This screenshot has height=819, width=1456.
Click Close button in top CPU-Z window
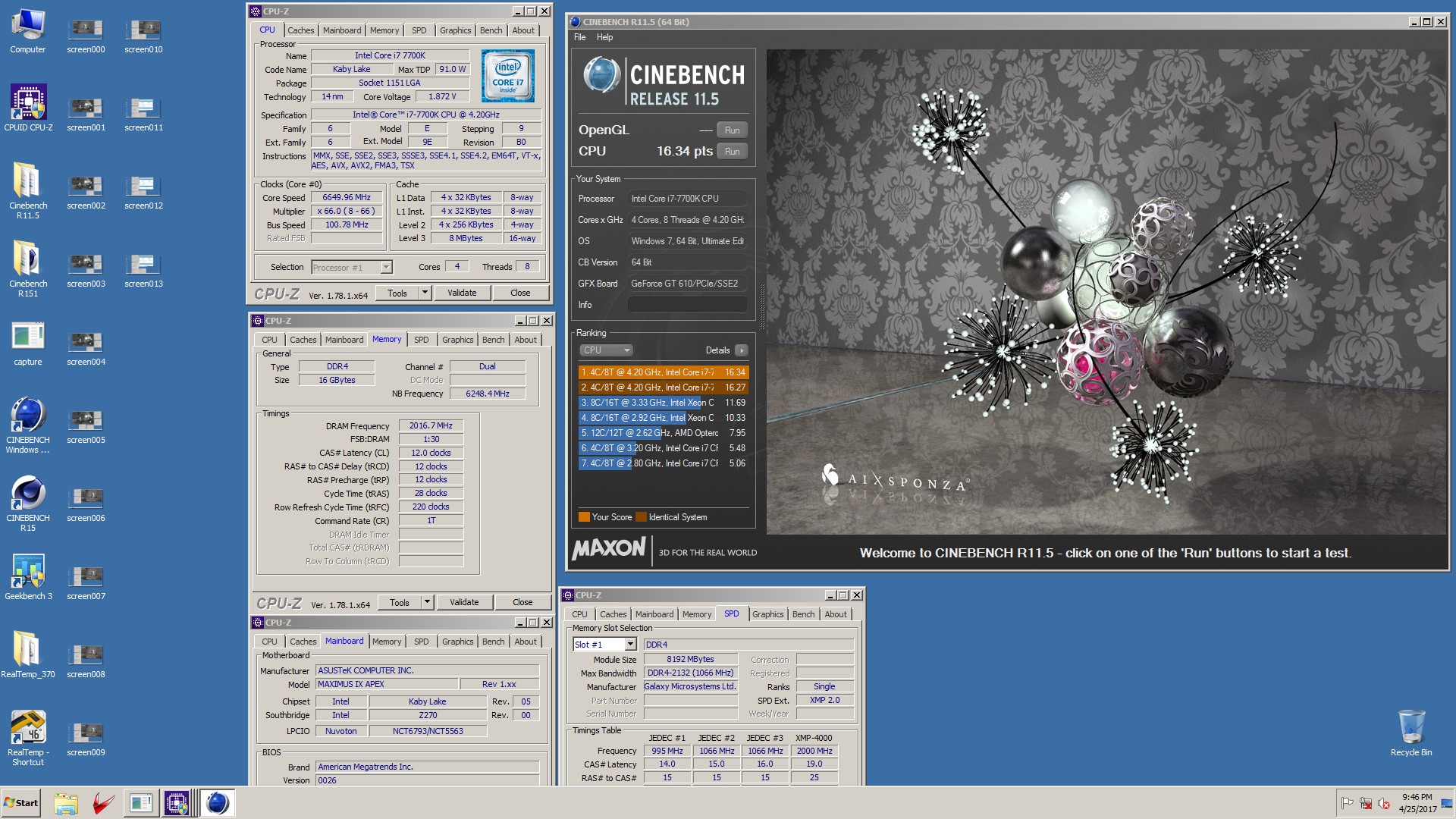click(x=520, y=293)
